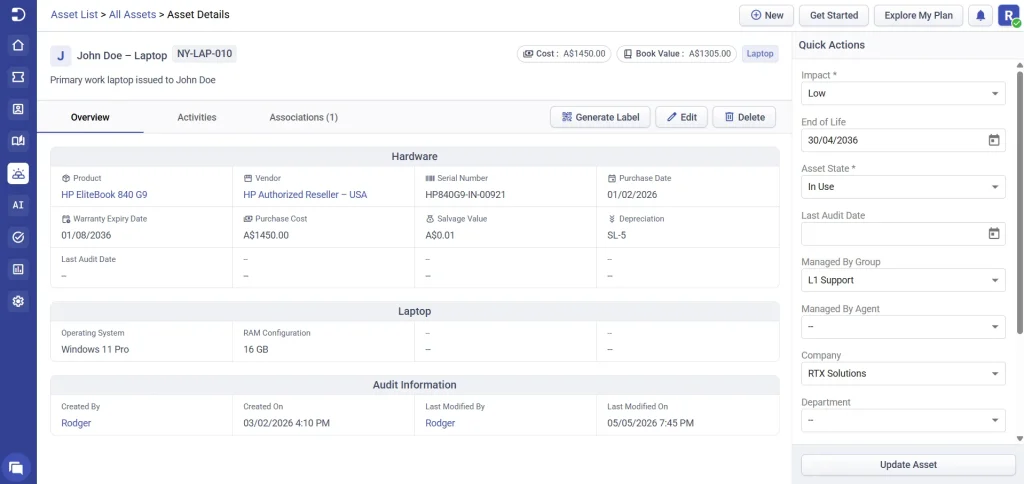Open the Assets icon in sidebar

tap(18, 173)
